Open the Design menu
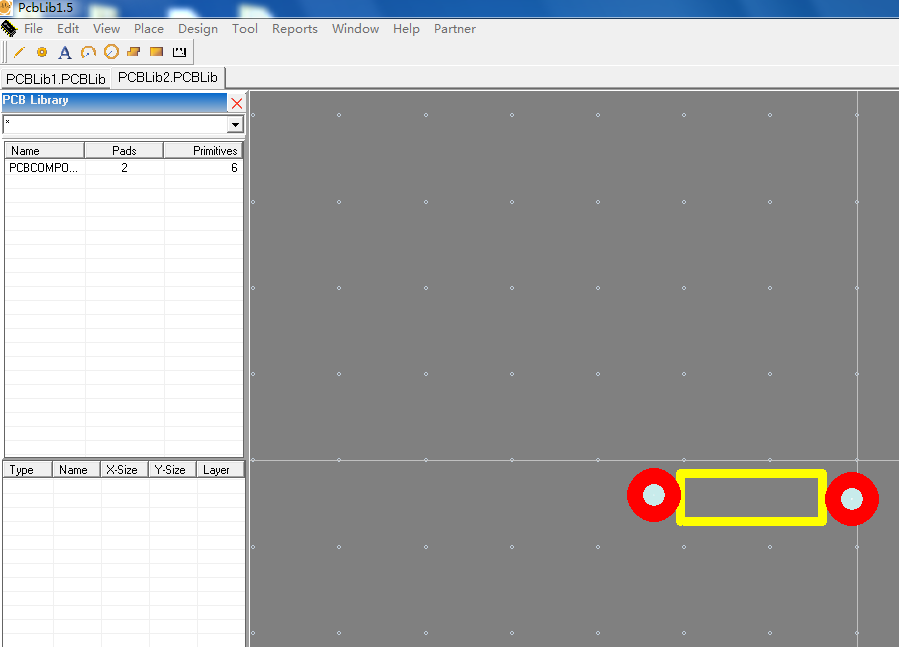 (x=198, y=29)
